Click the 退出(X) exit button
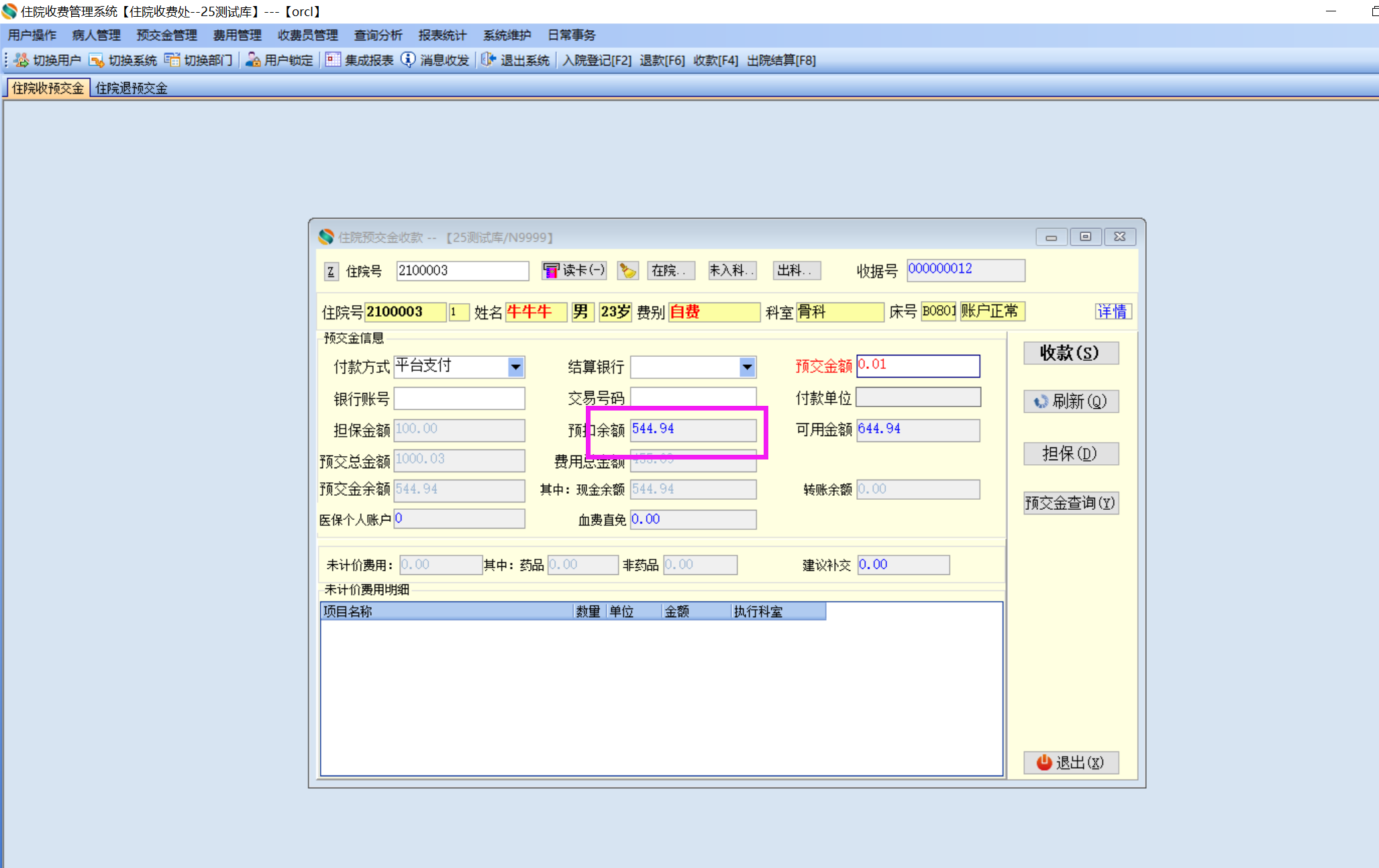 pos(1070,763)
